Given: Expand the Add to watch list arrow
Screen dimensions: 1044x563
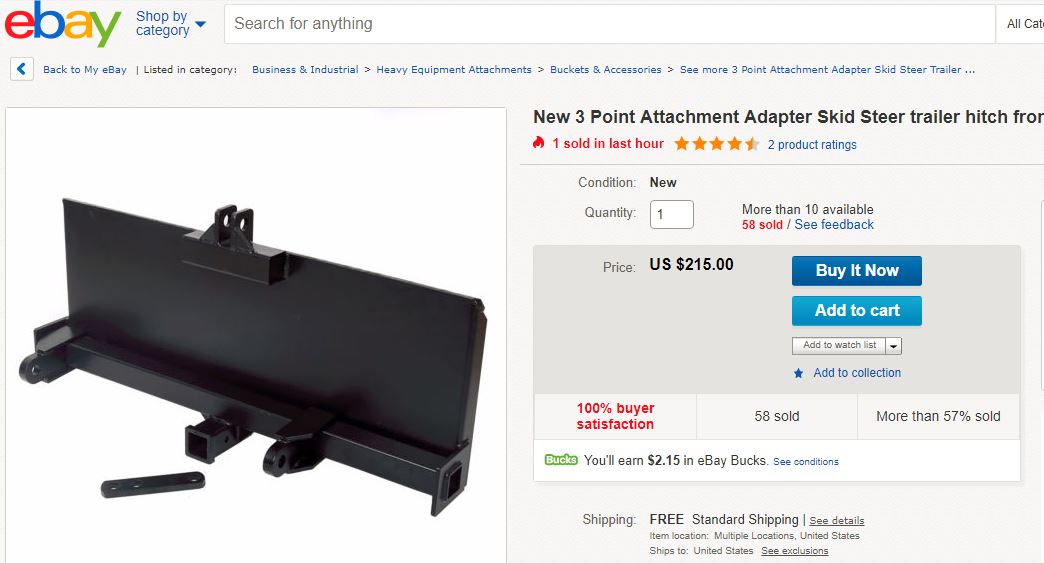Looking at the screenshot, I should tap(894, 346).
